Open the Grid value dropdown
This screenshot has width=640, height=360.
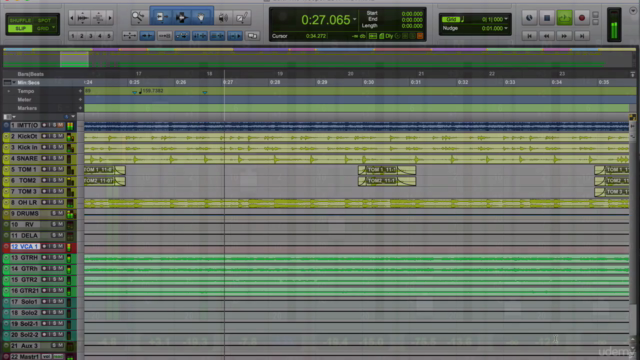(x=506, y=19)
